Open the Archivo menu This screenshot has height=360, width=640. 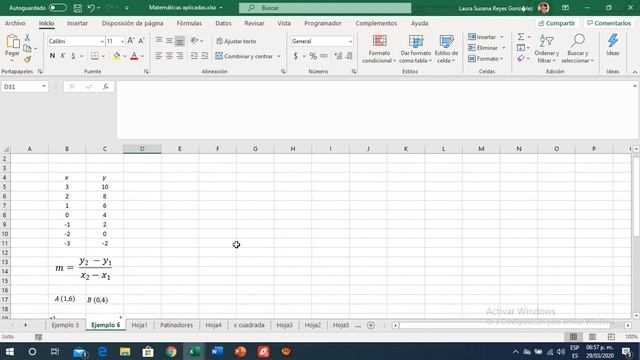point(15,23)
